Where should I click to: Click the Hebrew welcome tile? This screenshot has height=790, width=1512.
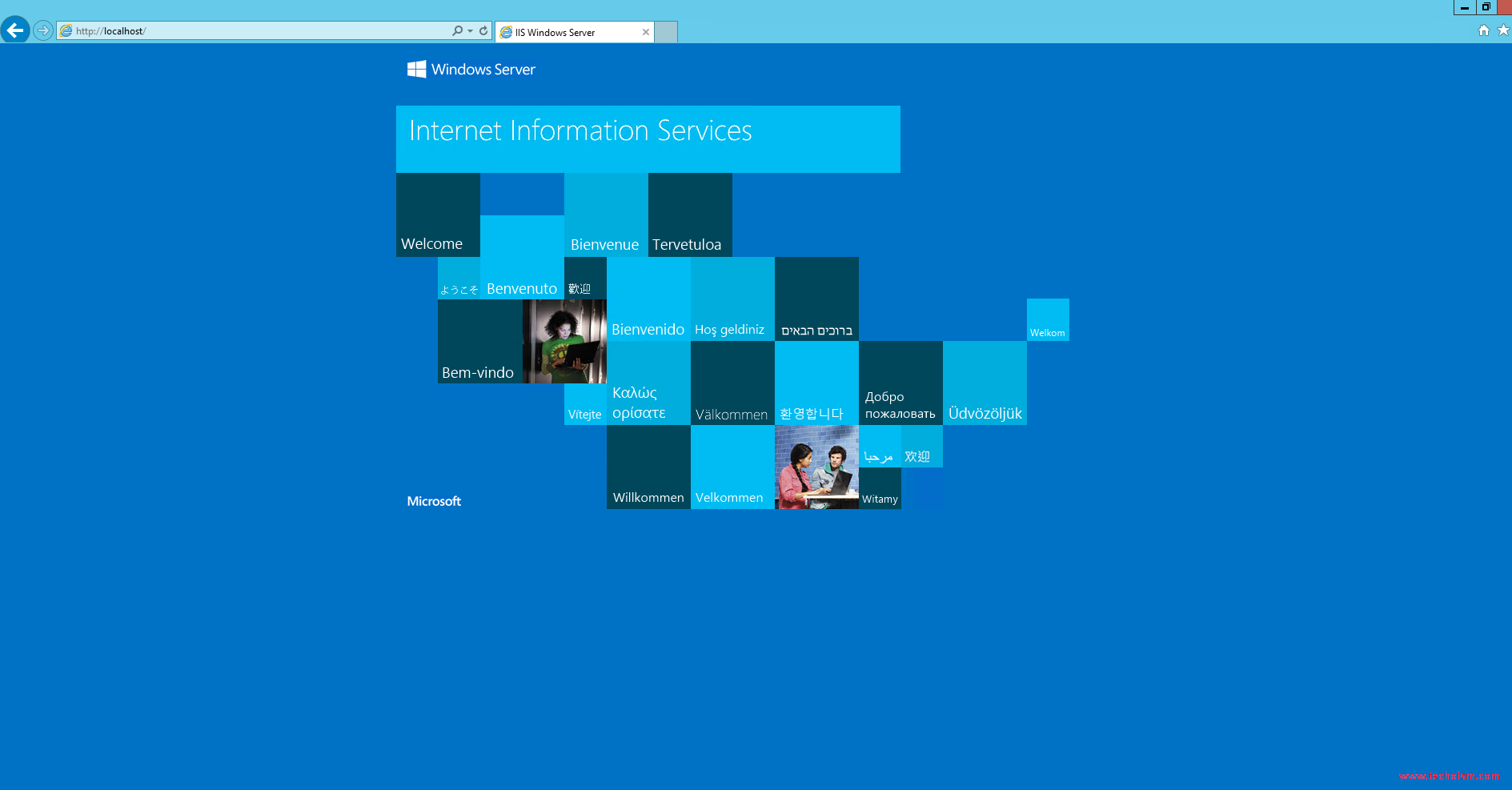coord(816,299)
